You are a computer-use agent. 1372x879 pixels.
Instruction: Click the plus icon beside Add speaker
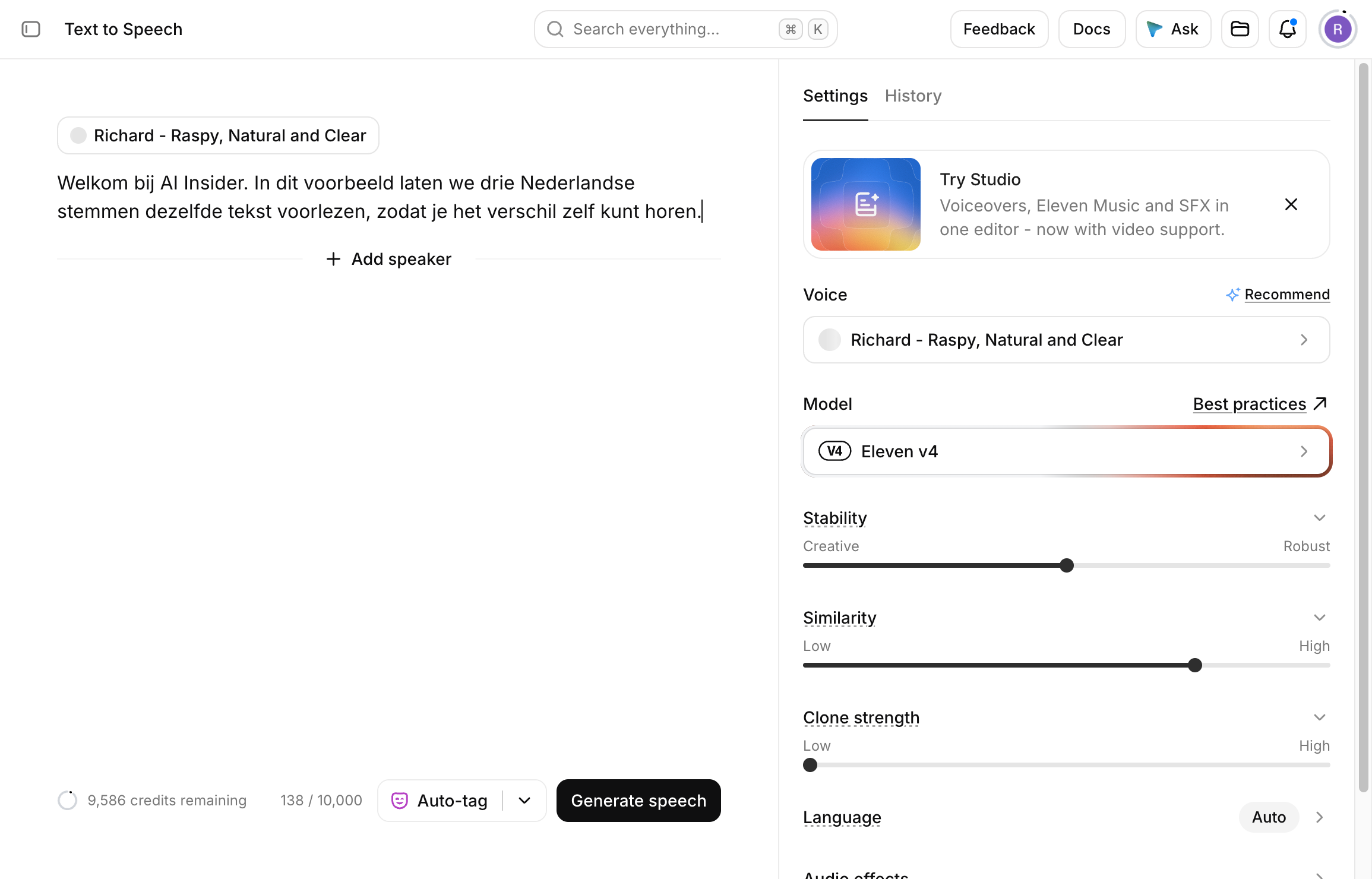(334, 259)
